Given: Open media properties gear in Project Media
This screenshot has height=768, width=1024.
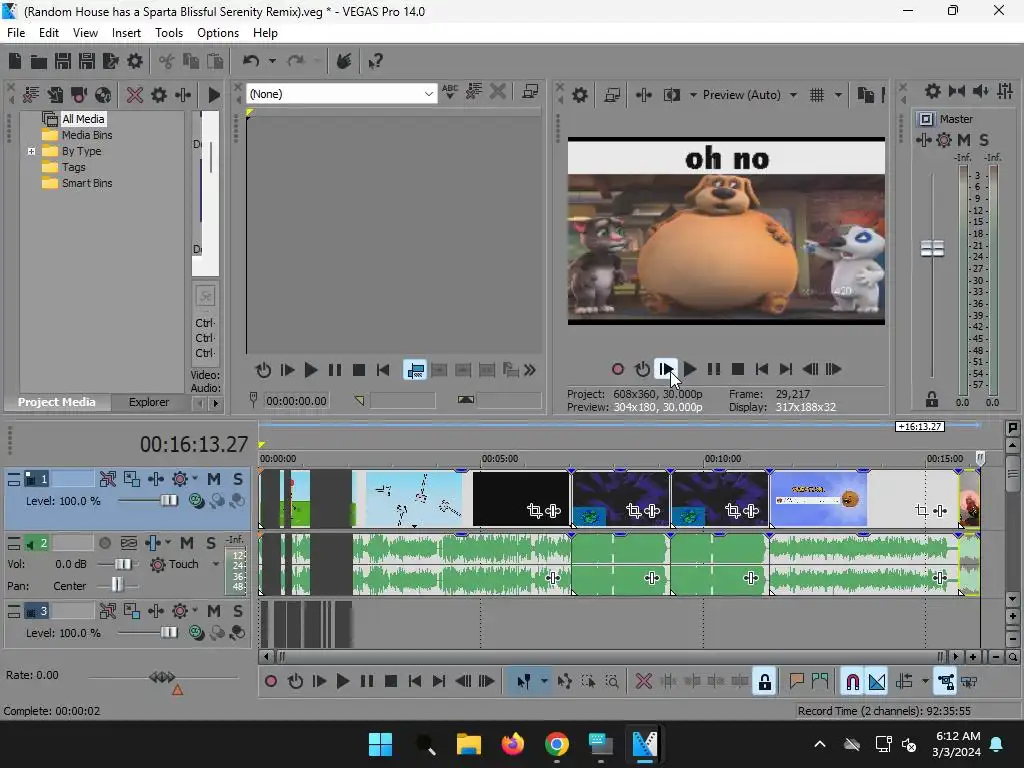Looking at the screenshot, I should click(159, 95).
